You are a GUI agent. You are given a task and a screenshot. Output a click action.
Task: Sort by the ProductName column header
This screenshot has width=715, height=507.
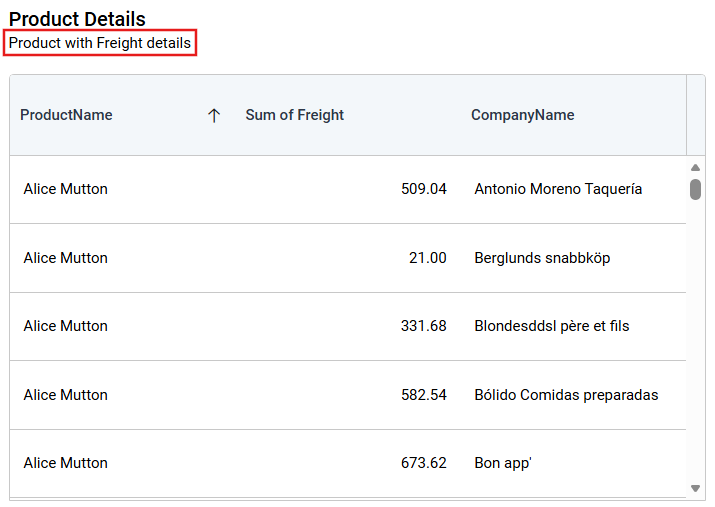[67, 115]
